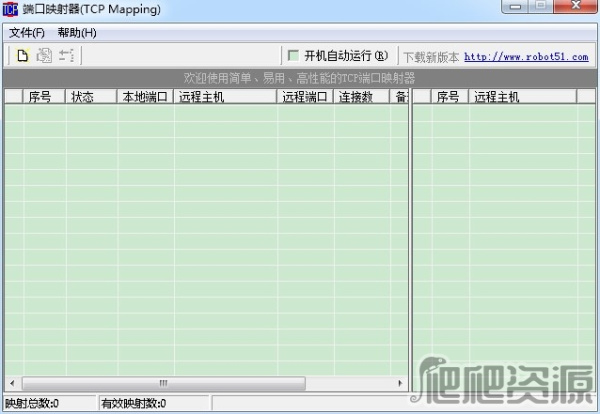Click the 状态 column header
This screenshot has height=414, width=600.
pos(91,97)
